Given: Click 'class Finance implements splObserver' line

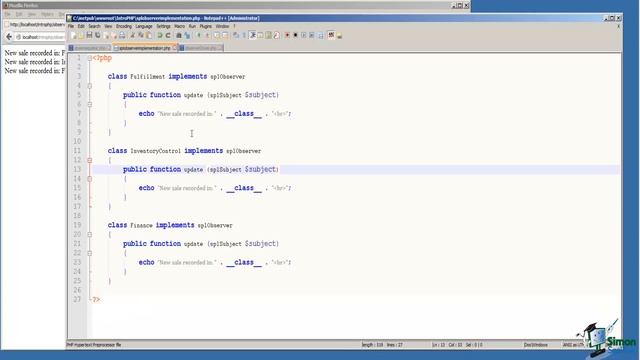Looking at the screenshot, I should 170,225.
